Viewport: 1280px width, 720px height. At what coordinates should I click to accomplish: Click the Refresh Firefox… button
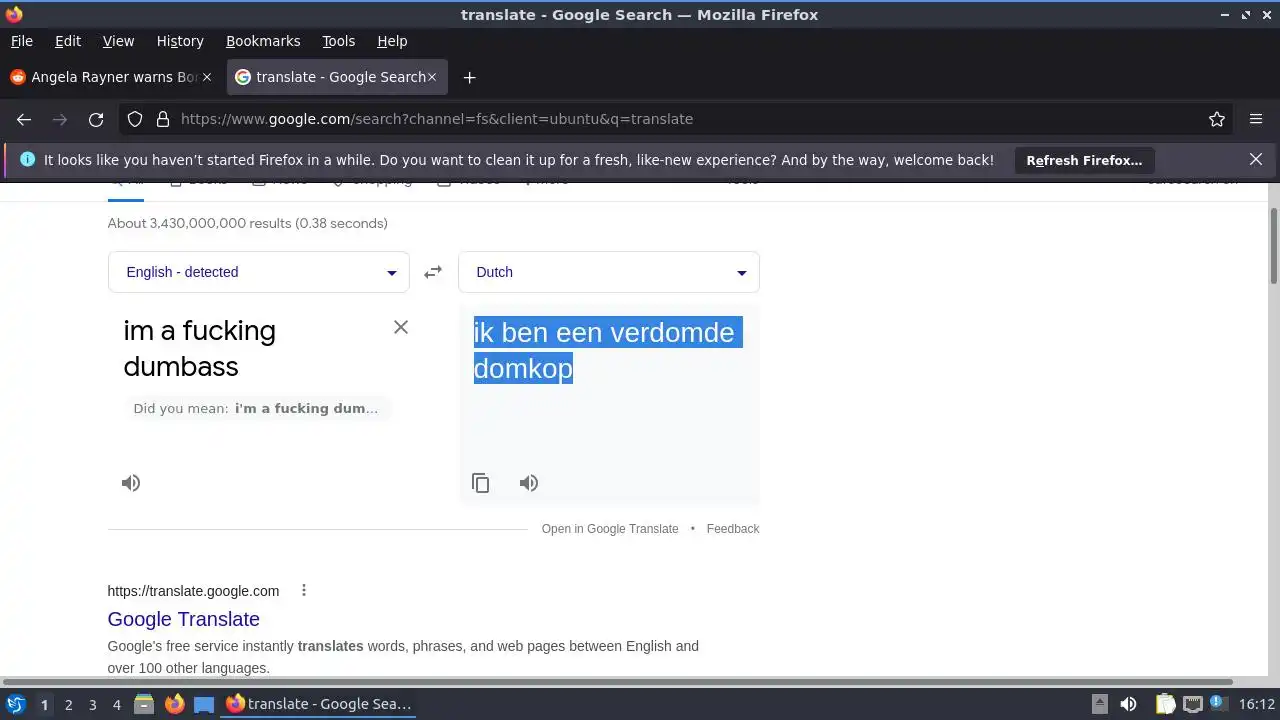[x=1084, y=160]
